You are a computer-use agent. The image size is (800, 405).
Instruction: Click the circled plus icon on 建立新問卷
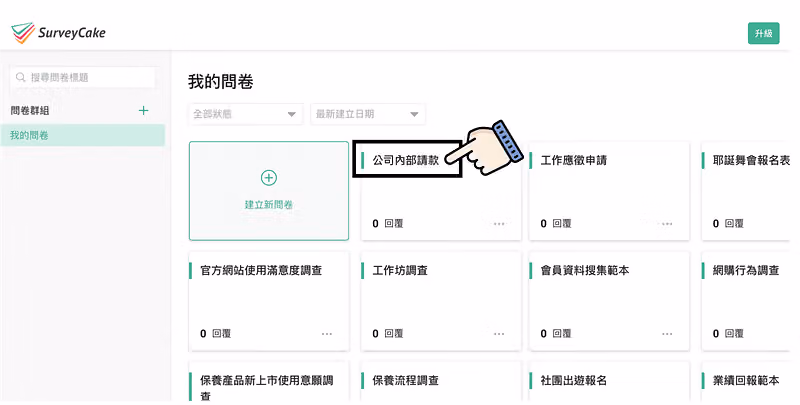pyautogui.click(x=269, y=178)
